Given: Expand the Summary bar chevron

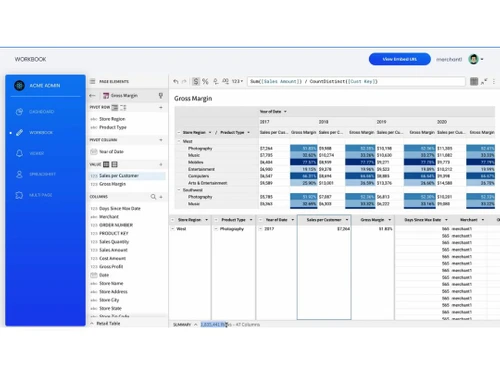Looking at the screenshot, I should (x=196, y=324).
